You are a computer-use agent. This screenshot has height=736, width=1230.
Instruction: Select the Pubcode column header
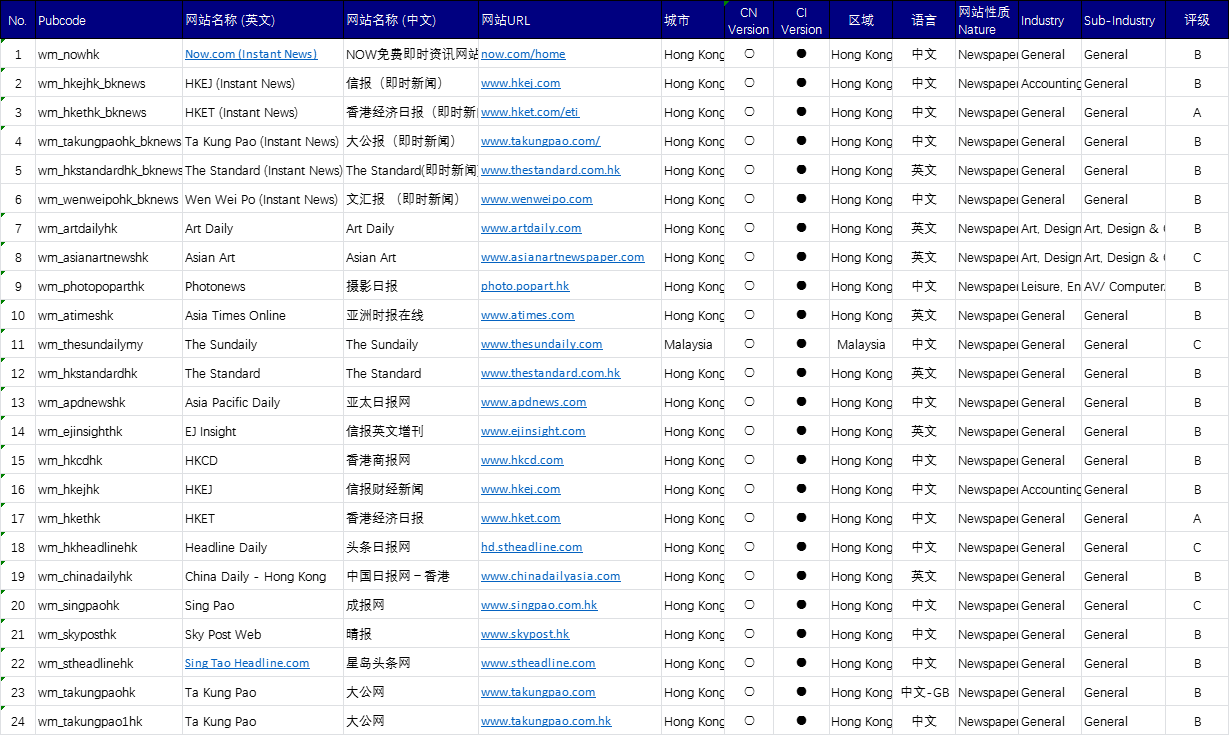[x=109, y=20]
